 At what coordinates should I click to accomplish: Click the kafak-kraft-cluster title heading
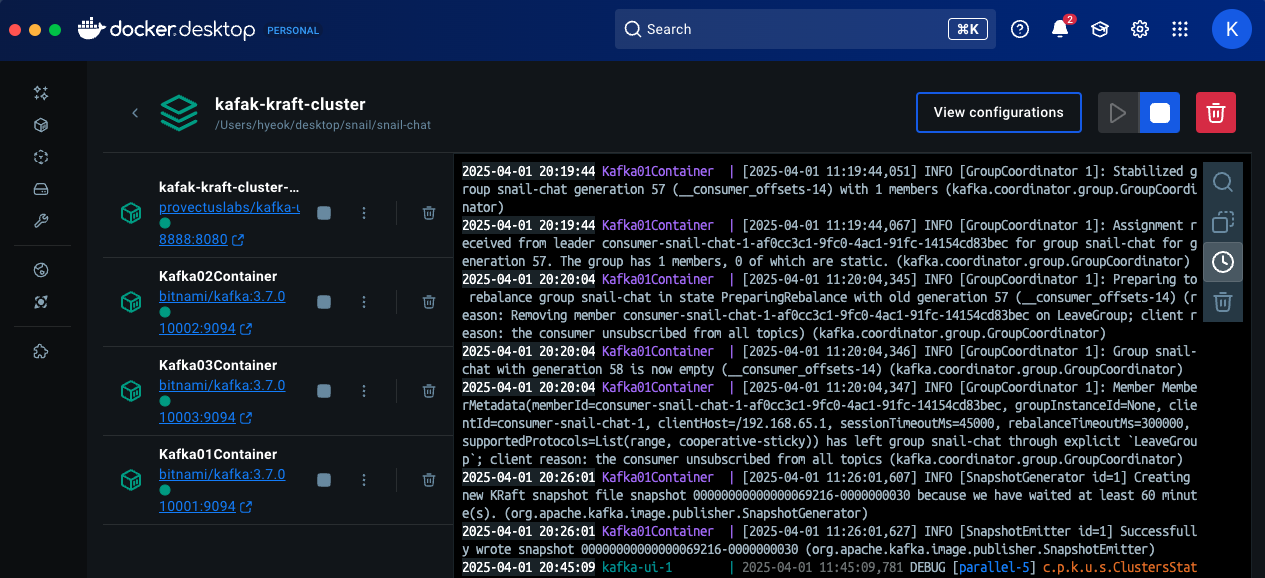[x=290, y=104]
